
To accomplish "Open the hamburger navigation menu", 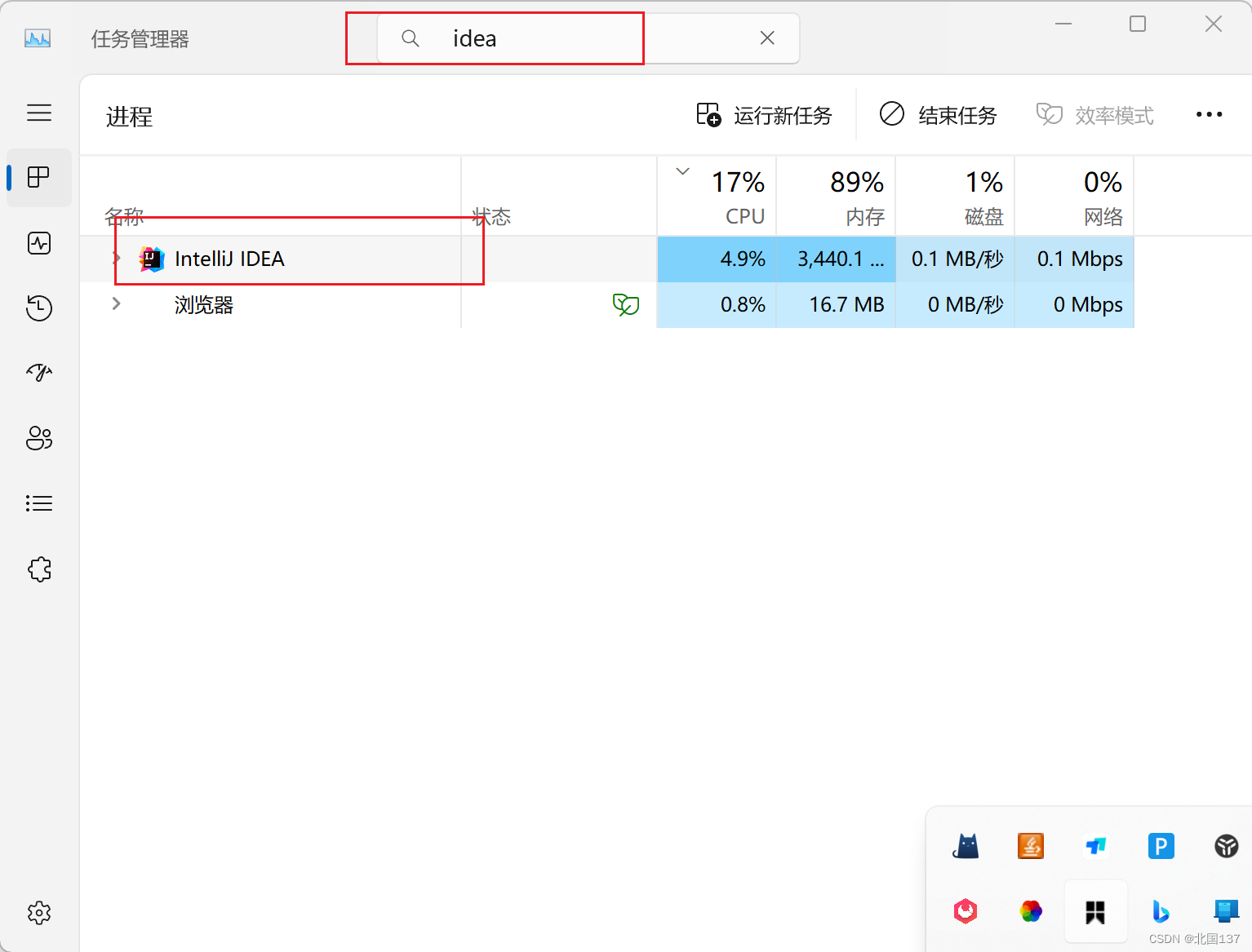I will 39,113.
